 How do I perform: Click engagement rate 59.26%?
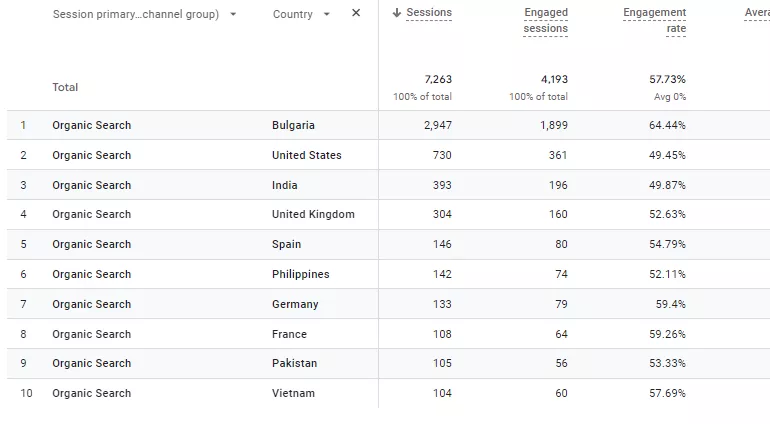(667, 334)
